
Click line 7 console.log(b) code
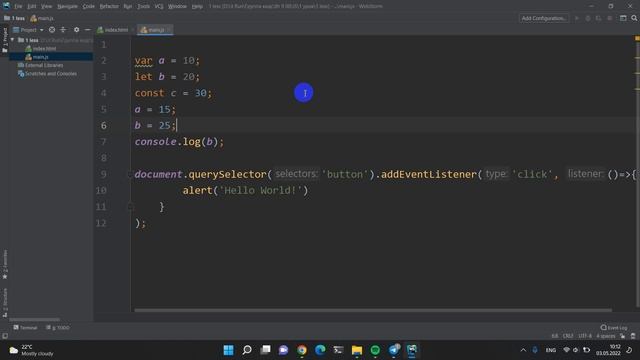pyautogui.click(x=179, y=142)
